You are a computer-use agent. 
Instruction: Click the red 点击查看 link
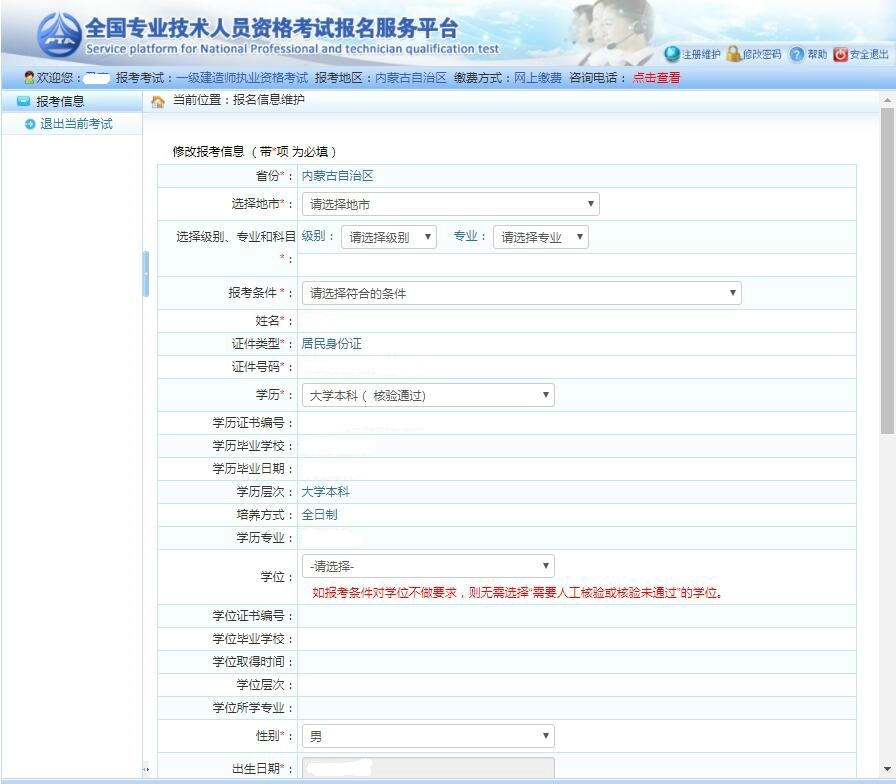tap(656, 78)
